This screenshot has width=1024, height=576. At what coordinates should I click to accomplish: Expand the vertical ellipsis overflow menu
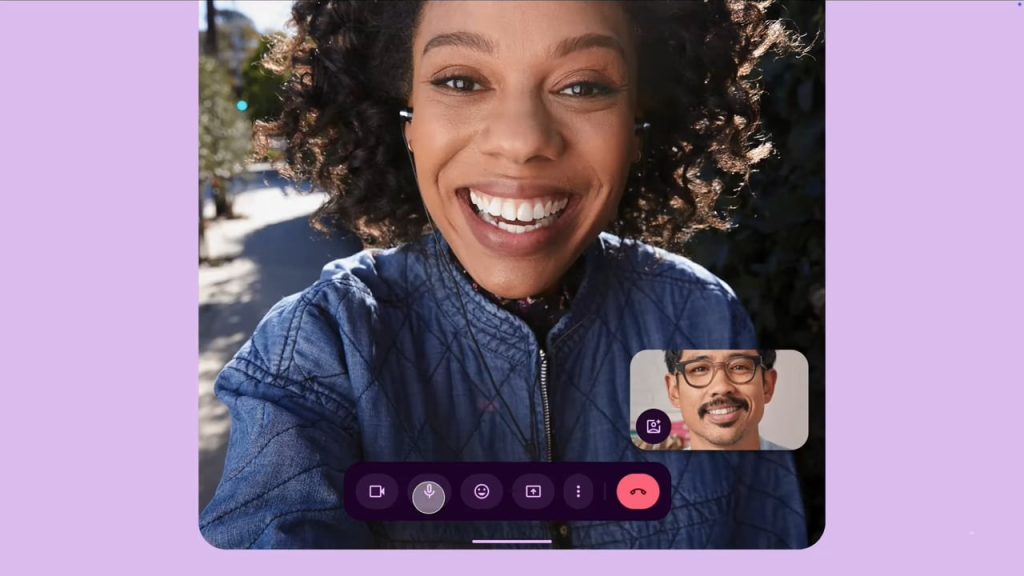(578, 491)
